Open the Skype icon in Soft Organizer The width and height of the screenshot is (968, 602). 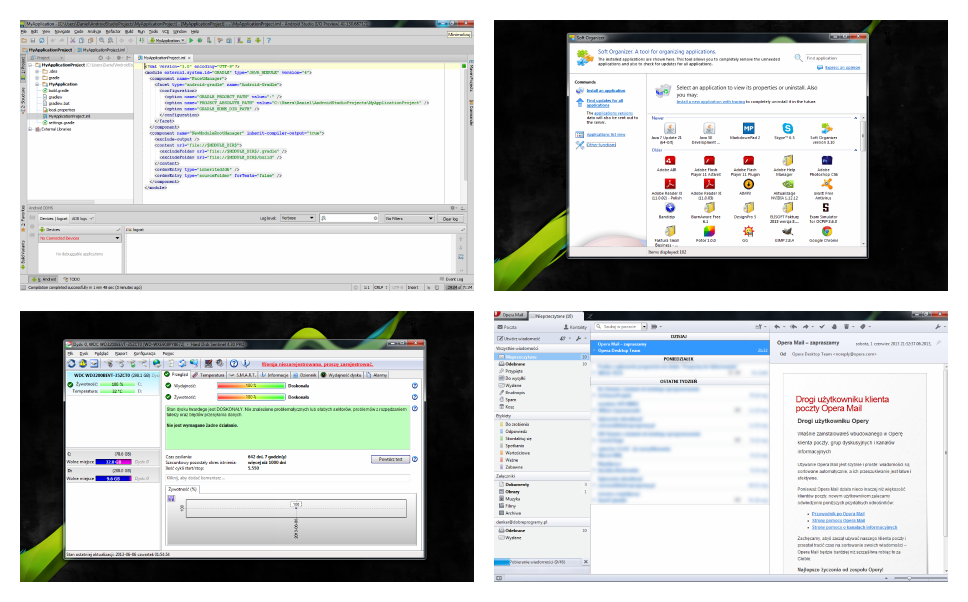click(787, 128)
